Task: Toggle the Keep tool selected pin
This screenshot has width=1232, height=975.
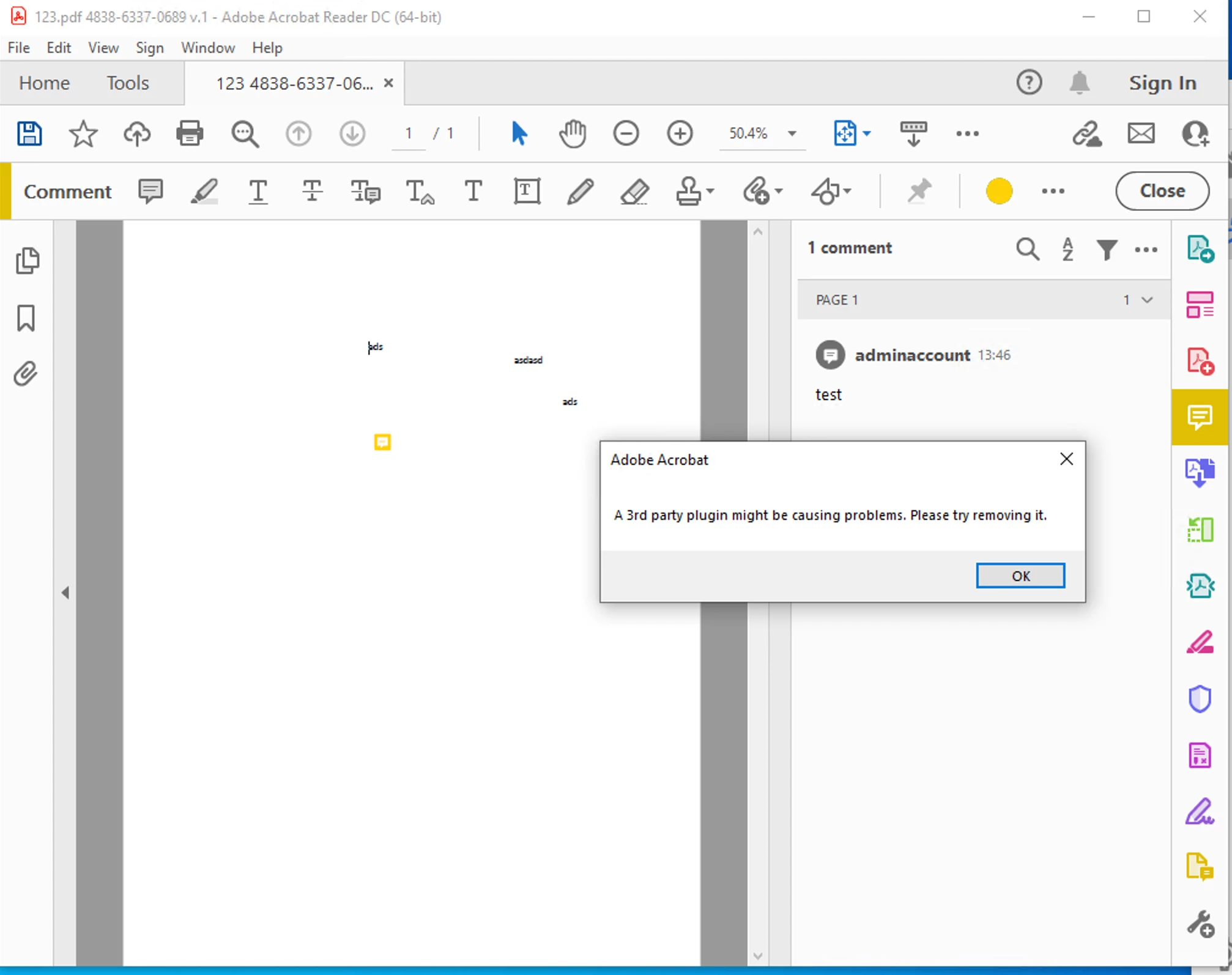Action: 919,191
